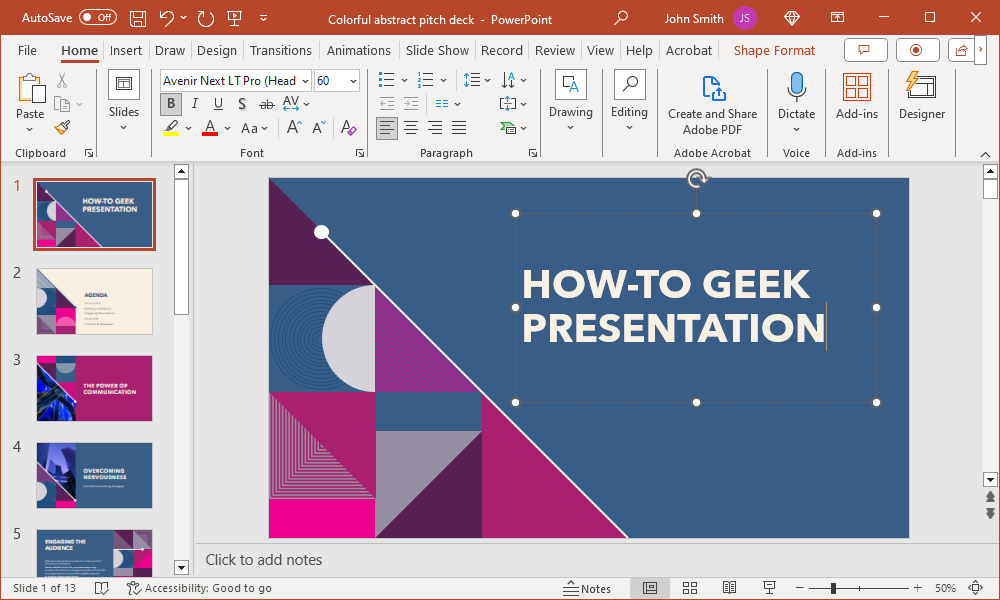
Task: Pick the red Font Color swatch
Action: pyautogui.click(x=209, y=128)
